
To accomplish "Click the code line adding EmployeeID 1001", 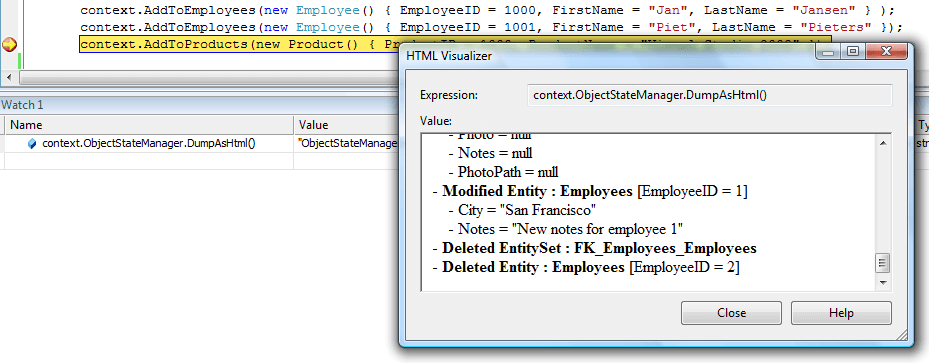I will pos(491,28).
